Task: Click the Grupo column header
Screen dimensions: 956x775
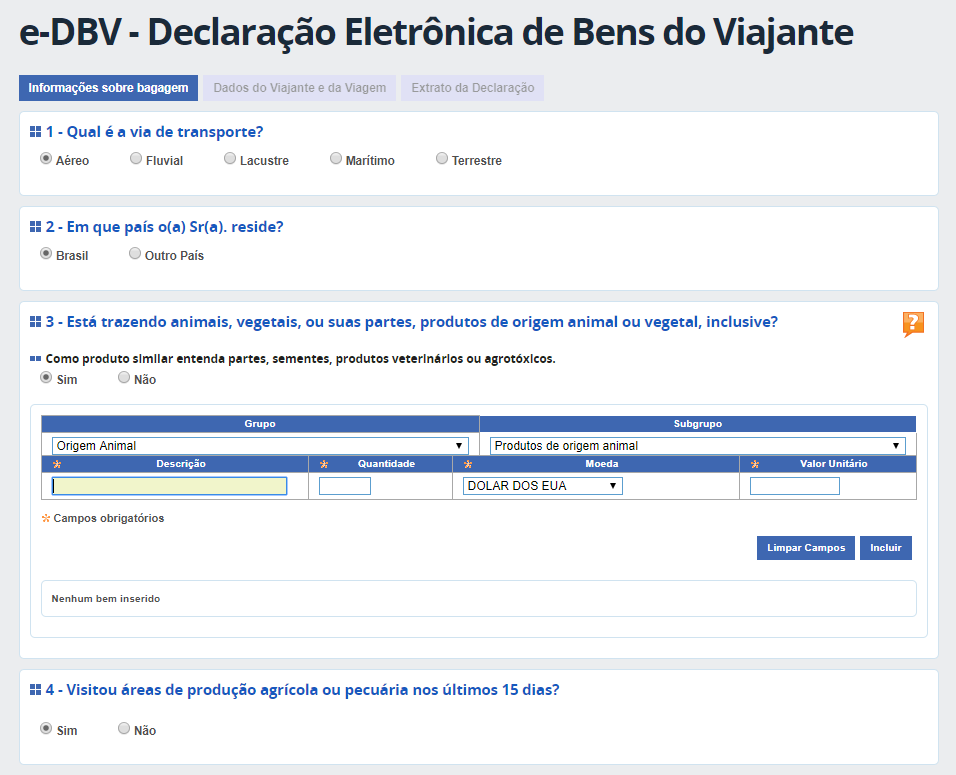Action: [x=260, y=424]
